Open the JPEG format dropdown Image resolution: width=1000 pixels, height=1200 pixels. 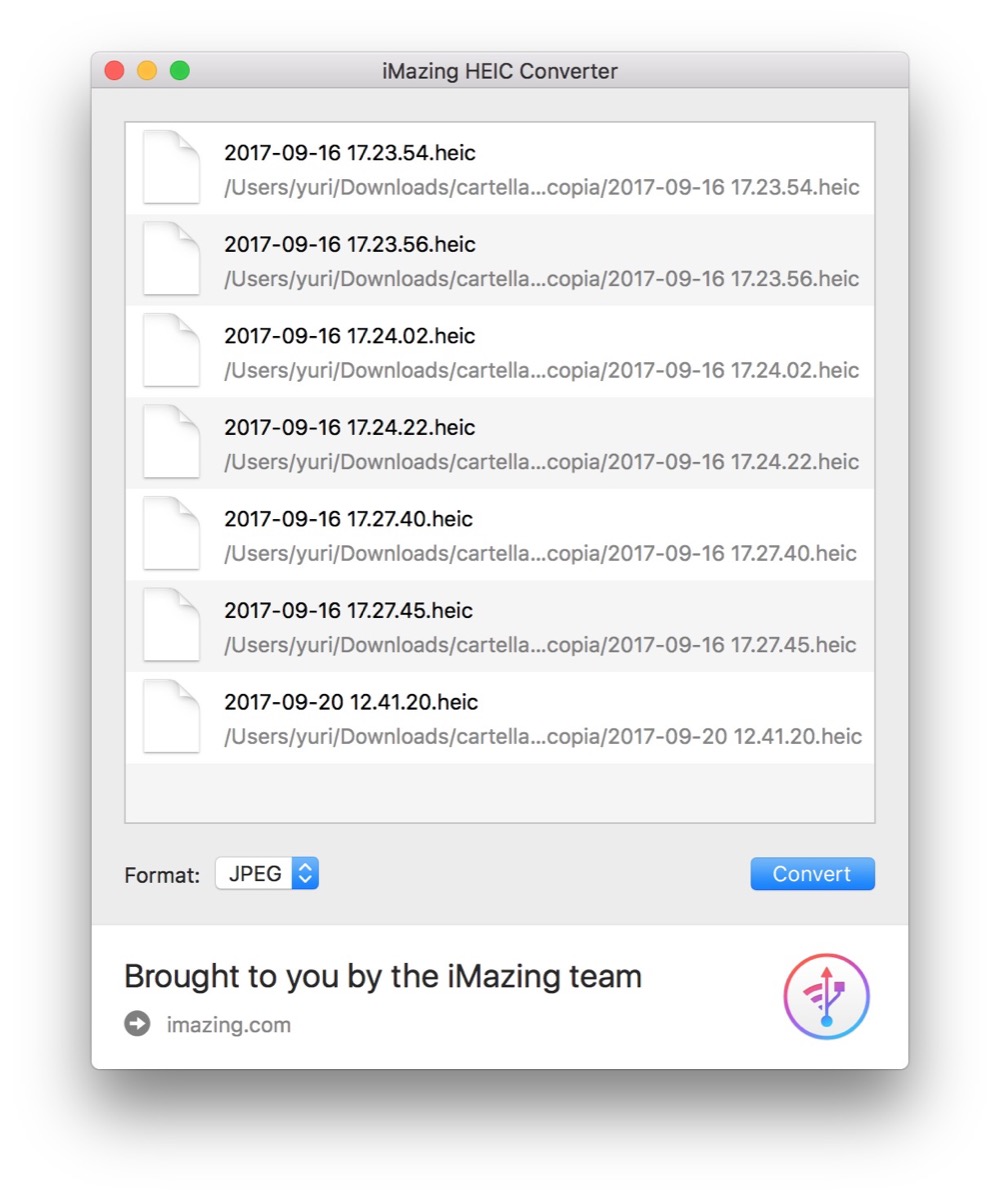pos(267,874)
